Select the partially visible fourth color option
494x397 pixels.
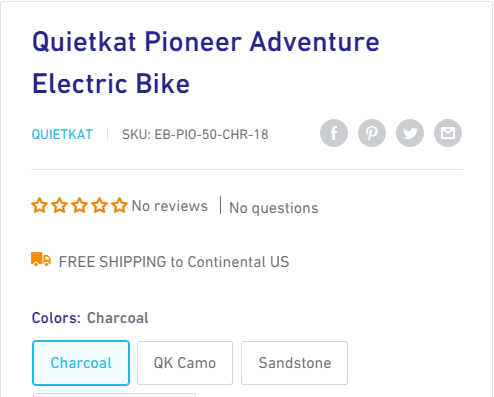(114, 395)
